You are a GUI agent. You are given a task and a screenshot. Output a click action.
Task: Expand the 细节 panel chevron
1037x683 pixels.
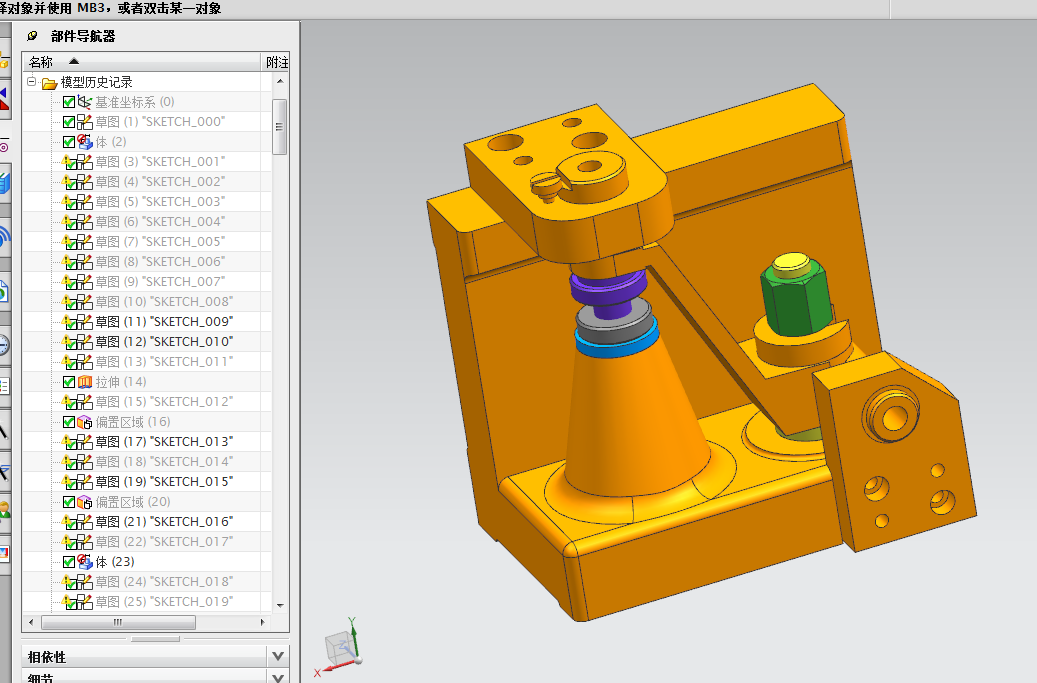(x=278, y=678)
